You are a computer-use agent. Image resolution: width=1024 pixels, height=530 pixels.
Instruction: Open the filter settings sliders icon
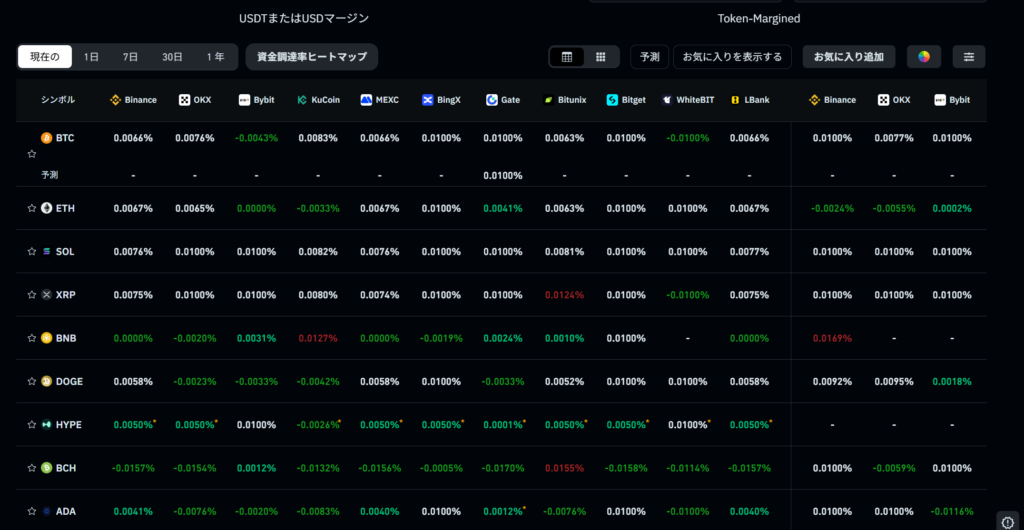pos(968,57)
